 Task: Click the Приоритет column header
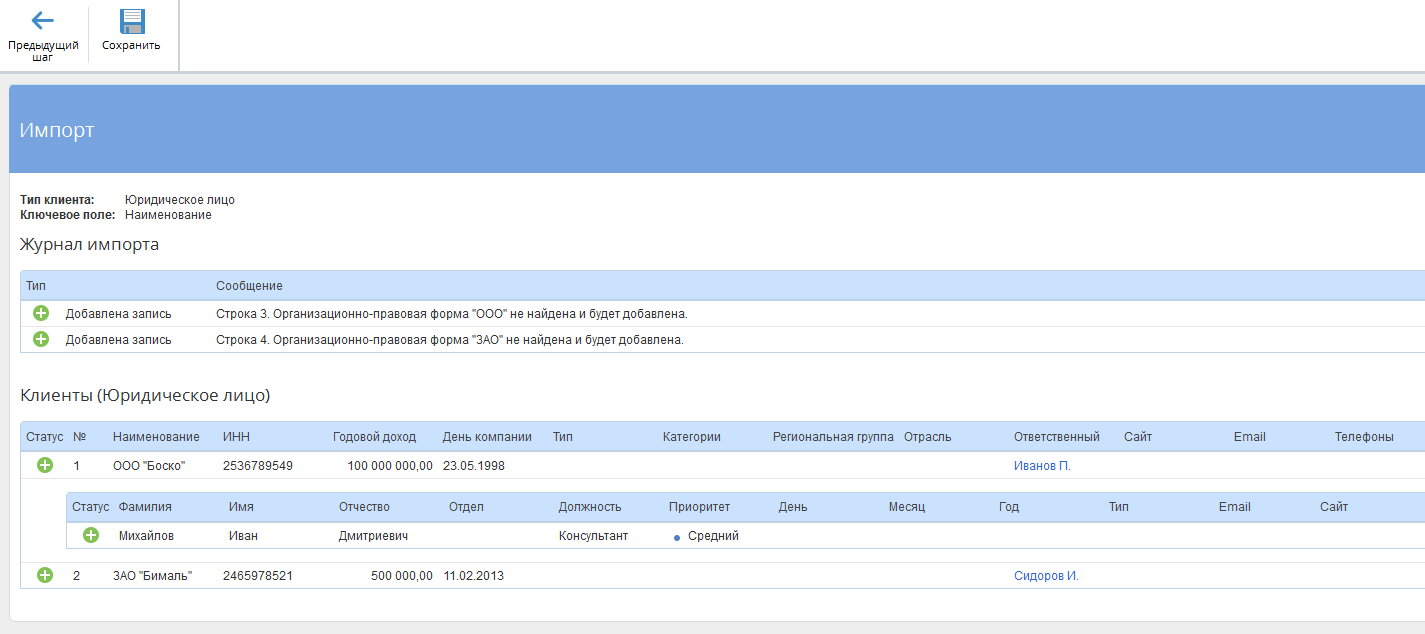coord(699,507)
